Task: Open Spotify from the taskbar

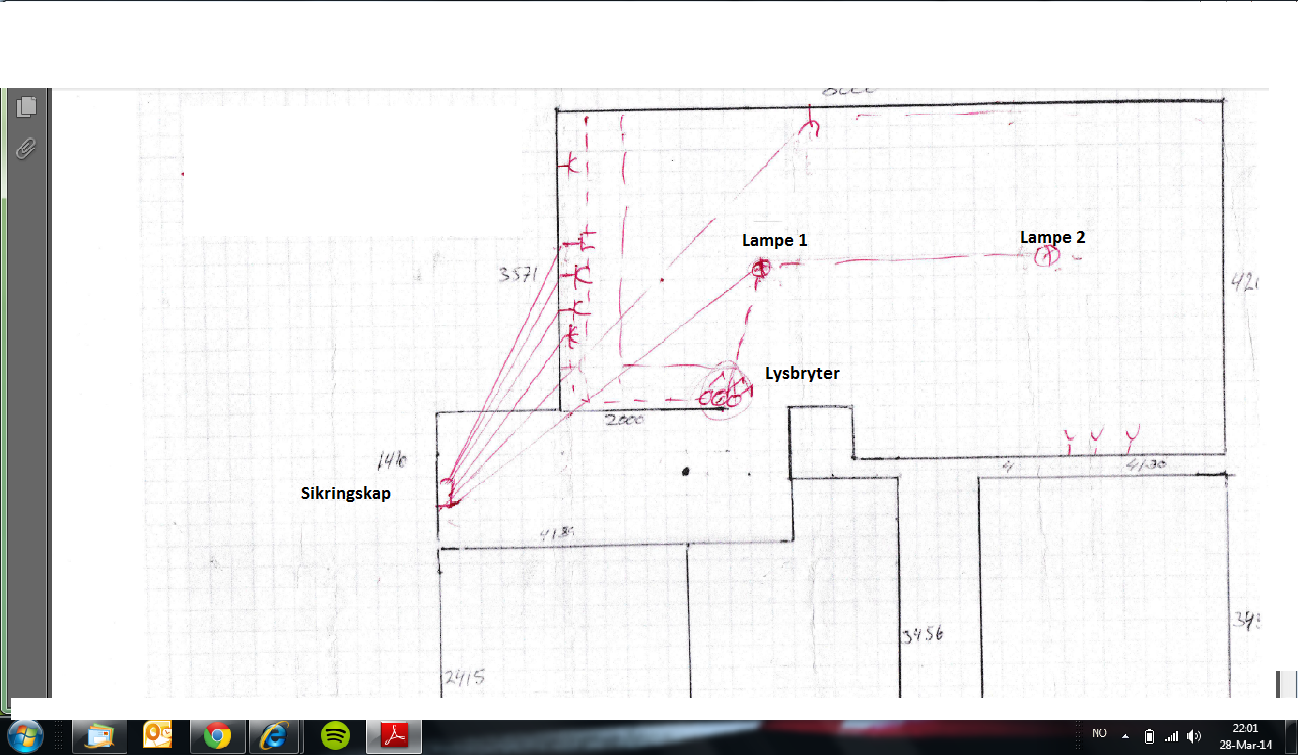Action: click(335, 737)
